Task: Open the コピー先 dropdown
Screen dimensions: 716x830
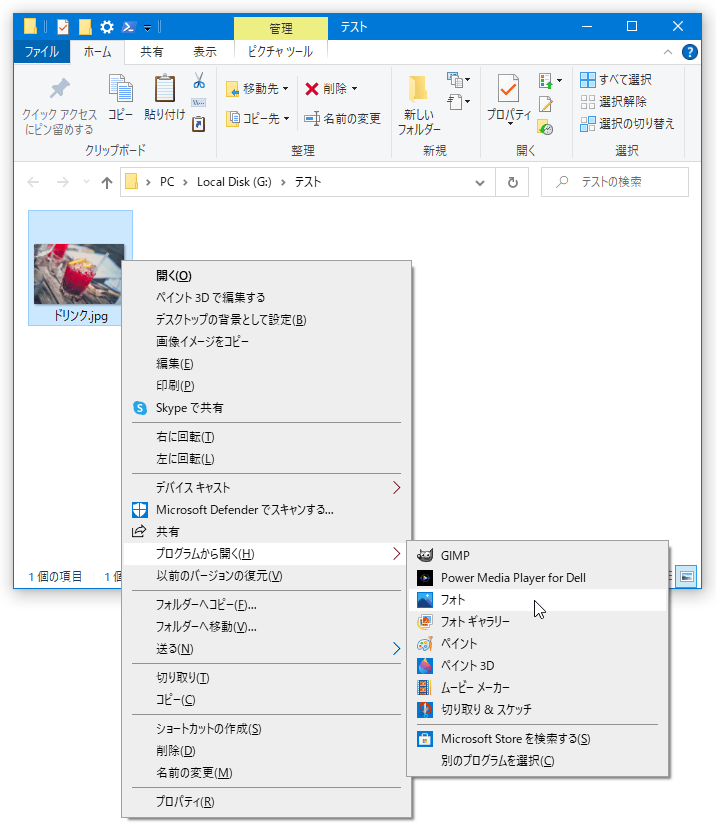Action: [x=258, y=119]
